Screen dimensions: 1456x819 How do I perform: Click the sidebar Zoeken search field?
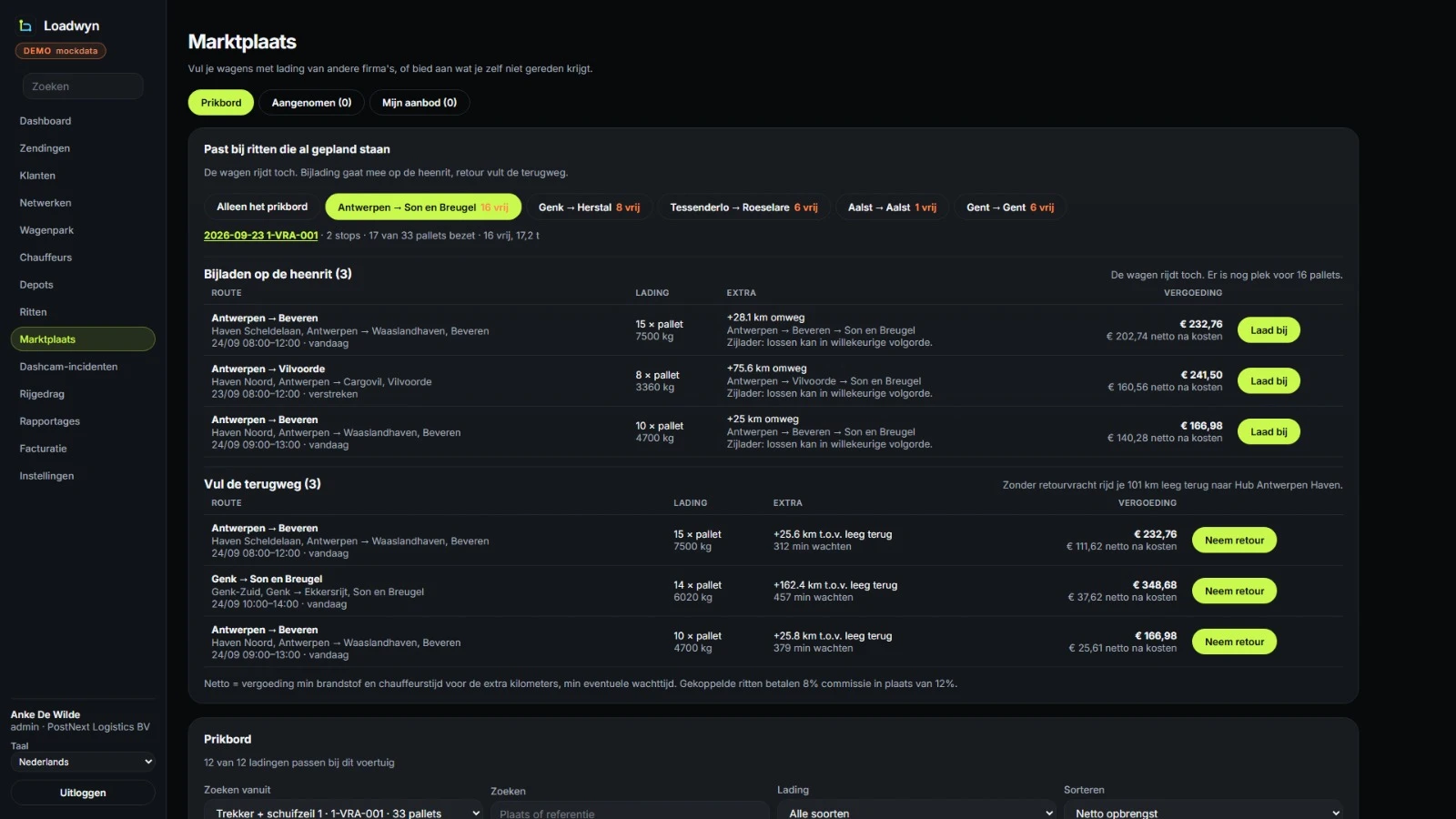click(83, 86)
